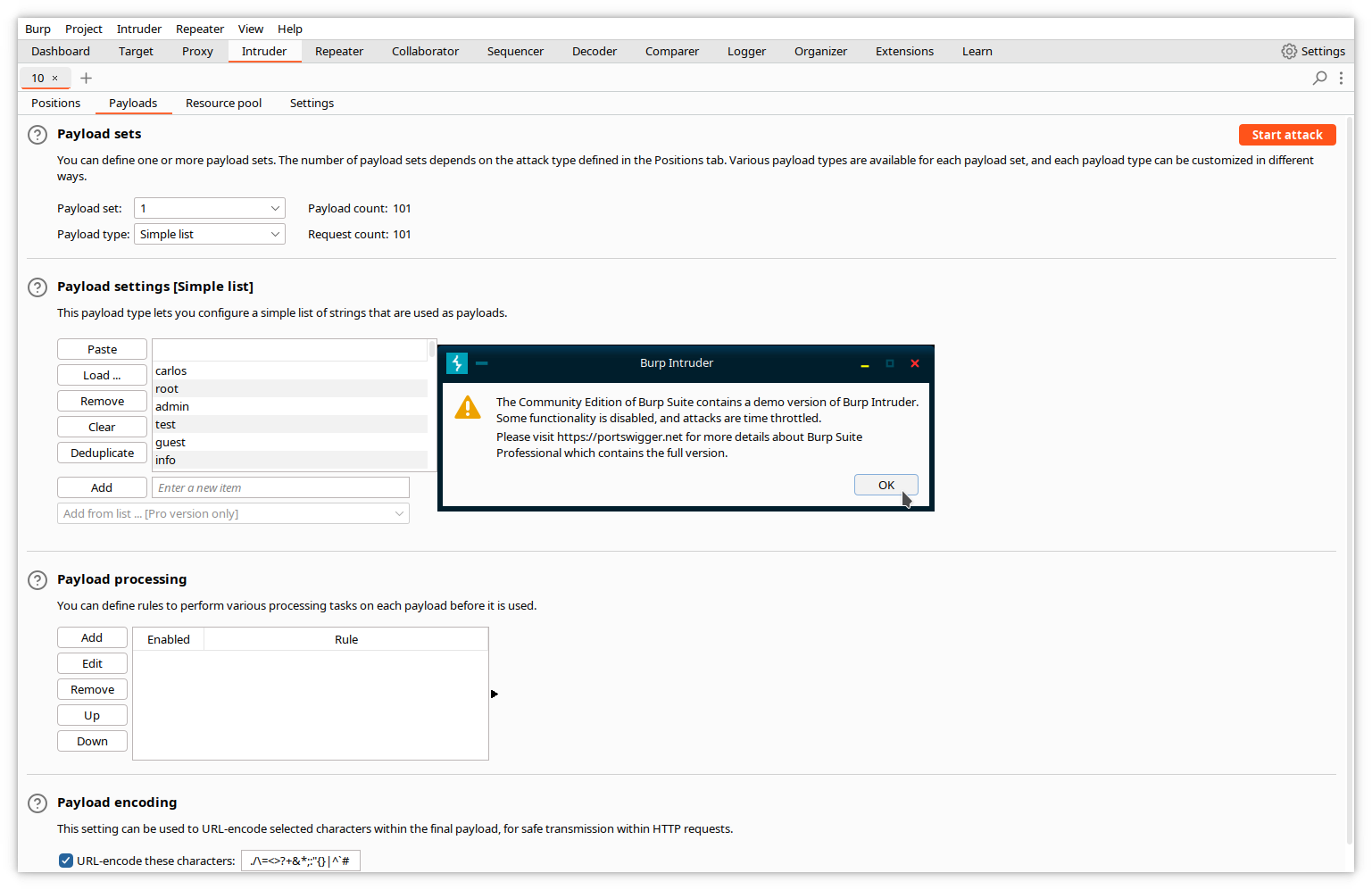Open the Payload type dropdown
Screen dimensions: 1372x890
click(x=210, y=235)
